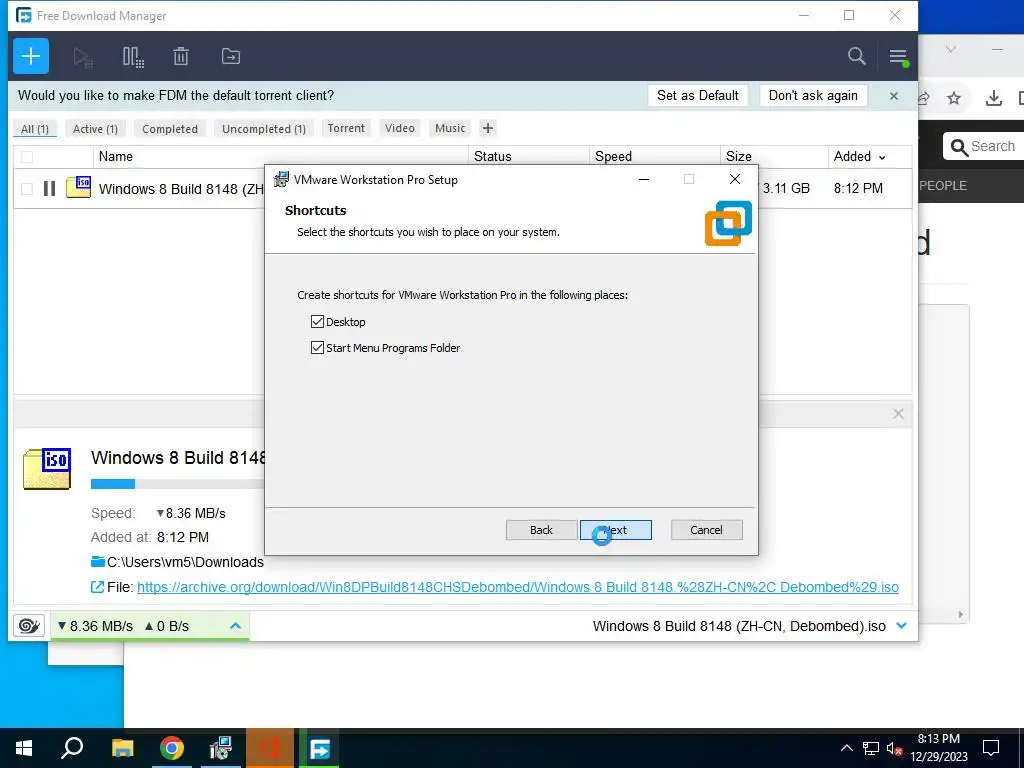This screenshot has height=768, width=1024.
Task: Open Google Chrome from taskbar
Action: [x=172, y=748]
